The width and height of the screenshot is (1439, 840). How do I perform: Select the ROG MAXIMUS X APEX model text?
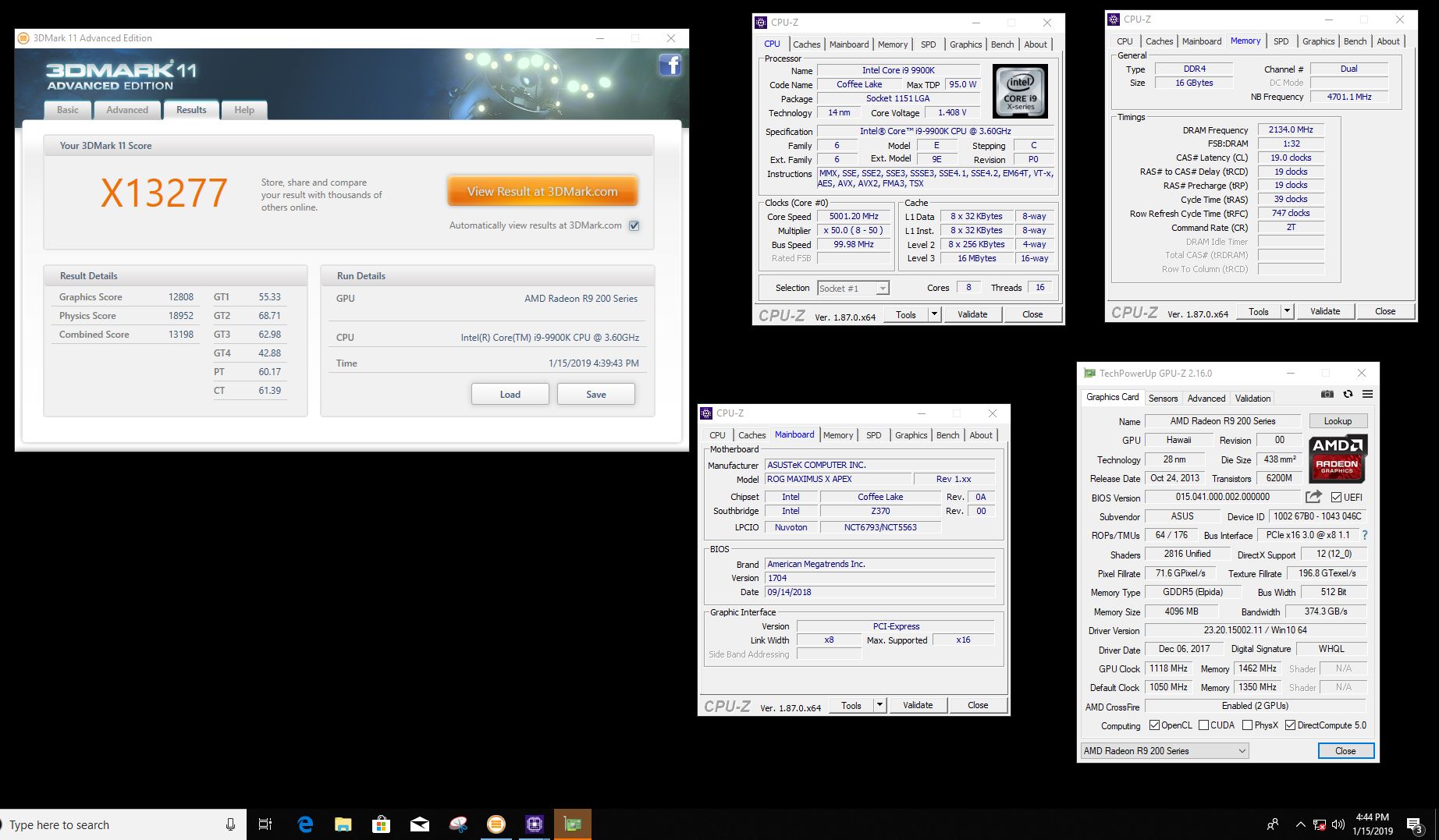(x=809, y=479)
